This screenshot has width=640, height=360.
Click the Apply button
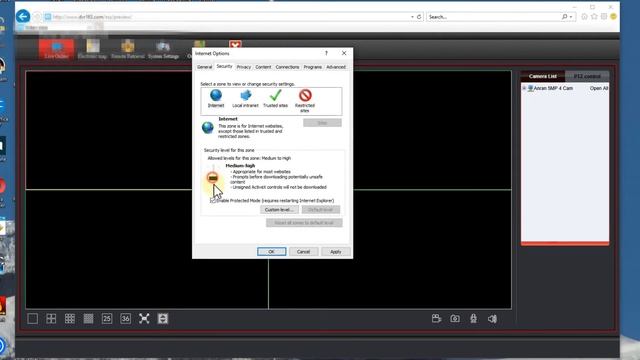pyautogui.click(x=336, y=251)
